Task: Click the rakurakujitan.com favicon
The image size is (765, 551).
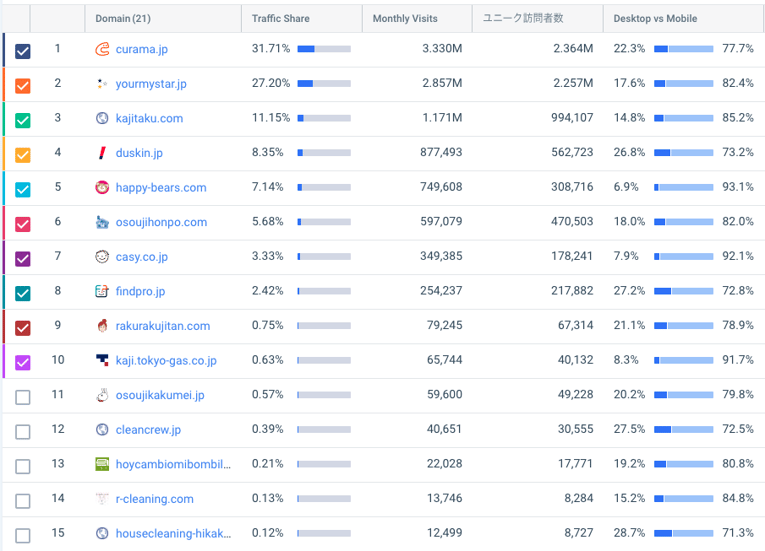Action: coord(102,326)
